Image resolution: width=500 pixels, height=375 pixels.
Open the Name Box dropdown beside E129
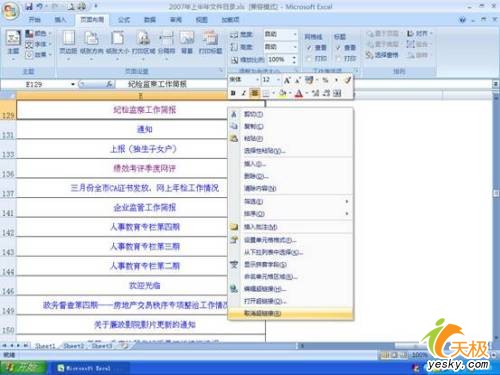[x=73, y=85]
